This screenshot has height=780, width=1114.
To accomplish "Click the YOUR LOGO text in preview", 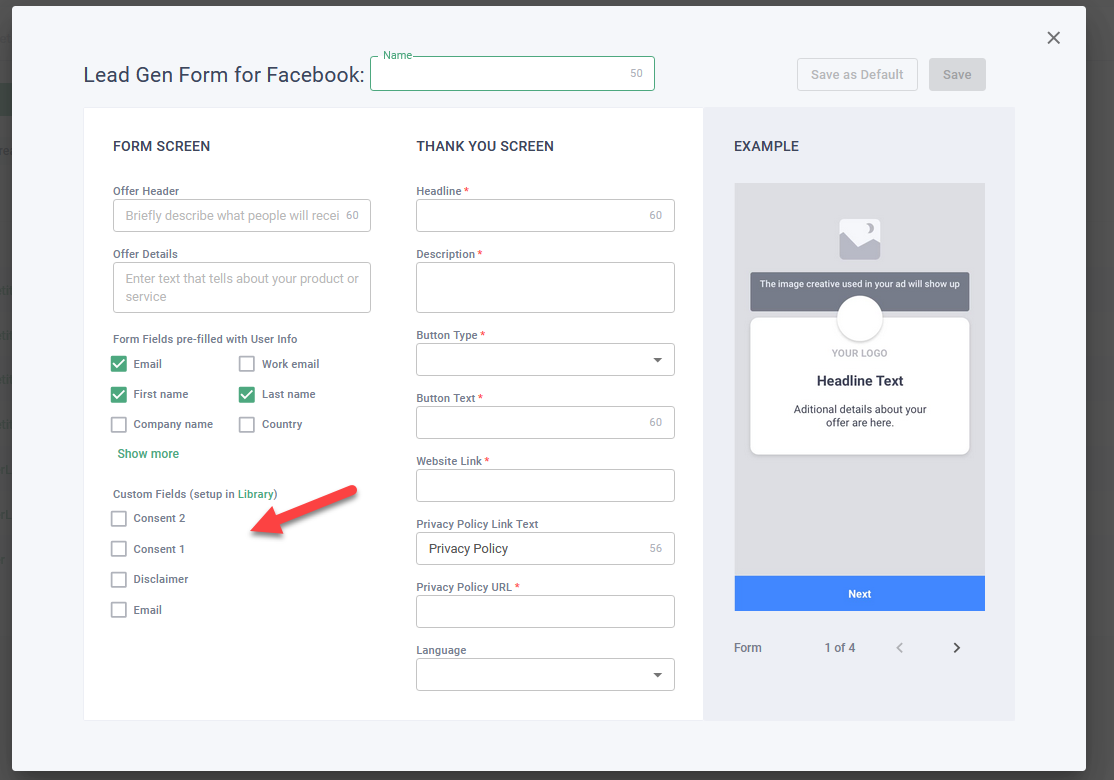I will pos(859,353).
